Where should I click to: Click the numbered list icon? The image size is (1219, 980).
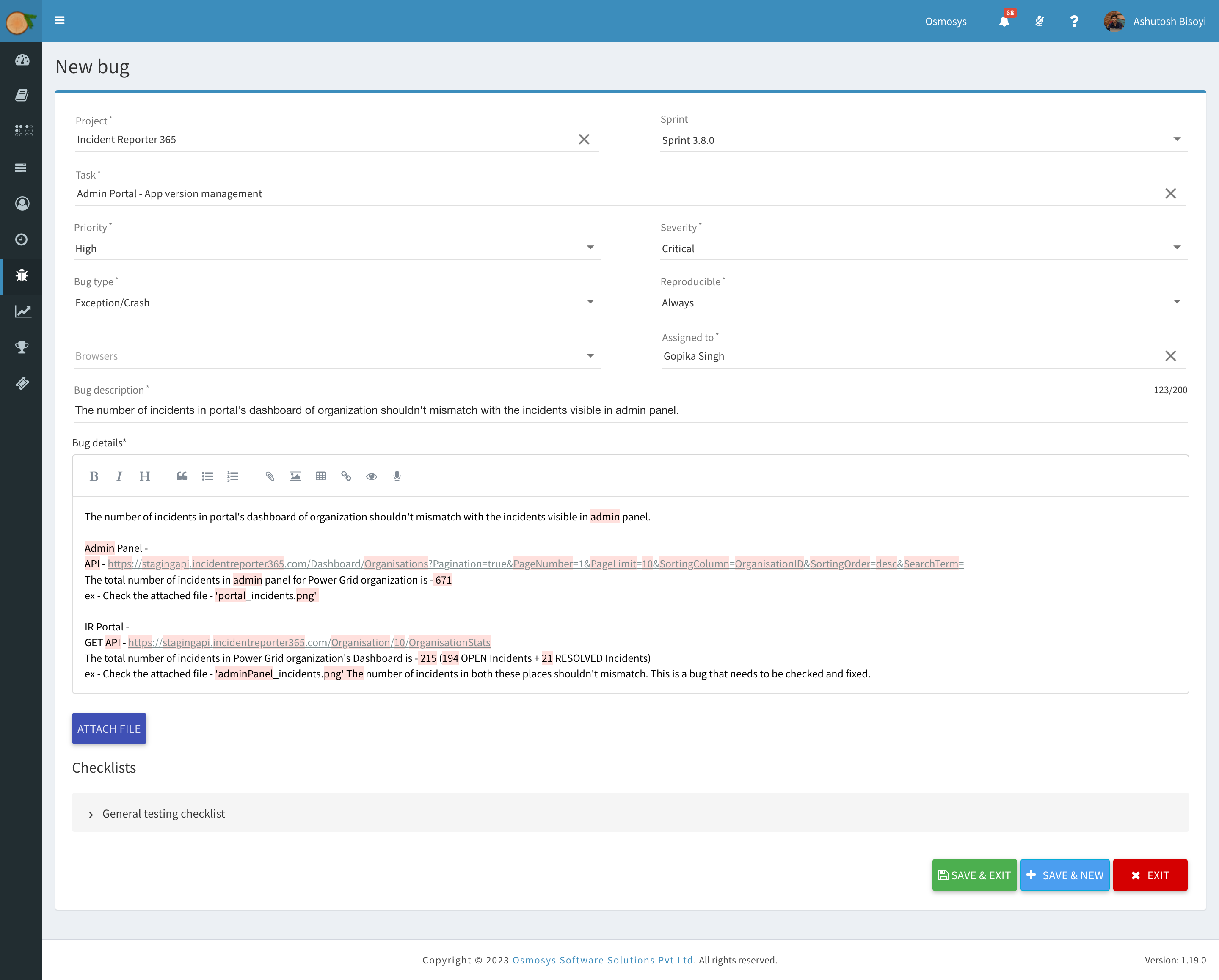(232, 476)
